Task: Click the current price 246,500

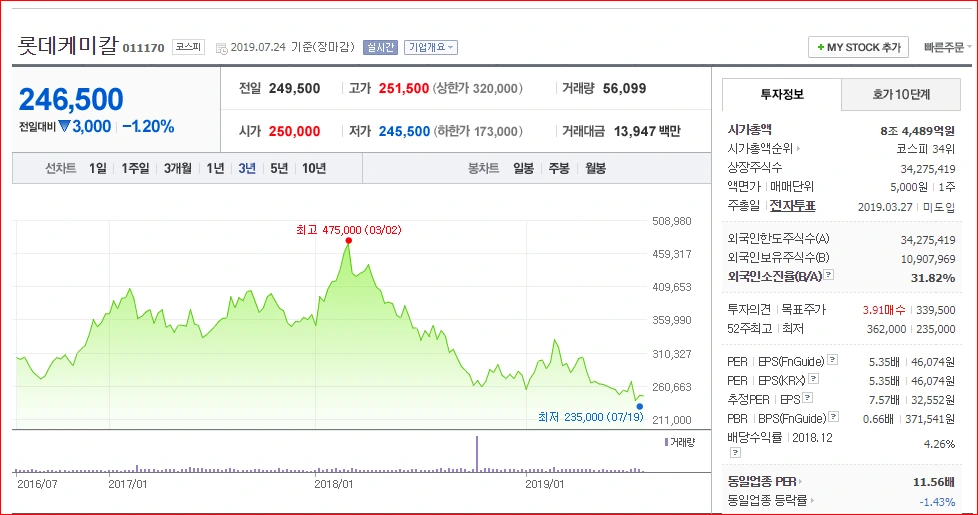Action: tap(71, 99)
